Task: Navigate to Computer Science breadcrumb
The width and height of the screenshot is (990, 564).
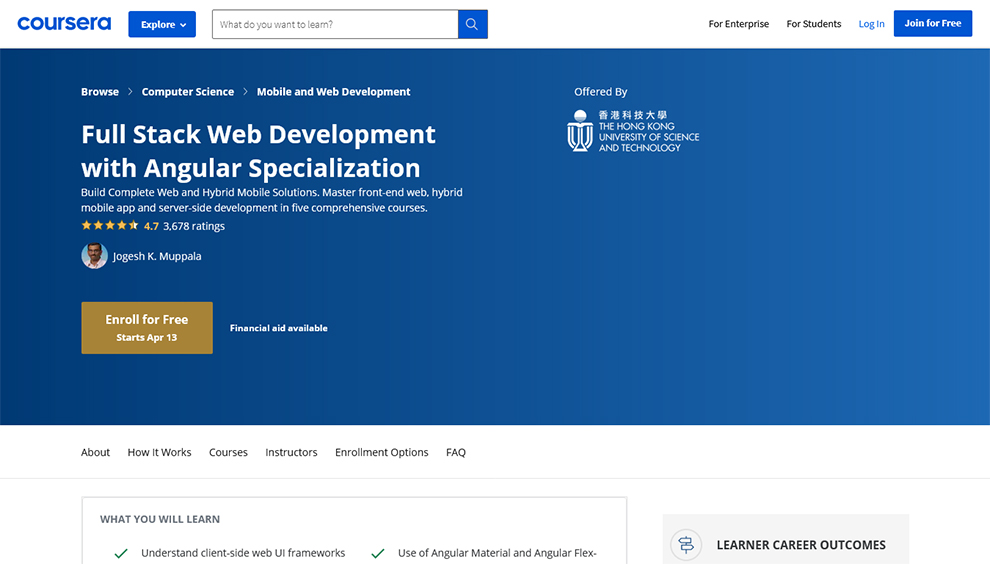Action: pyautogui.click(x=188, y=92)
